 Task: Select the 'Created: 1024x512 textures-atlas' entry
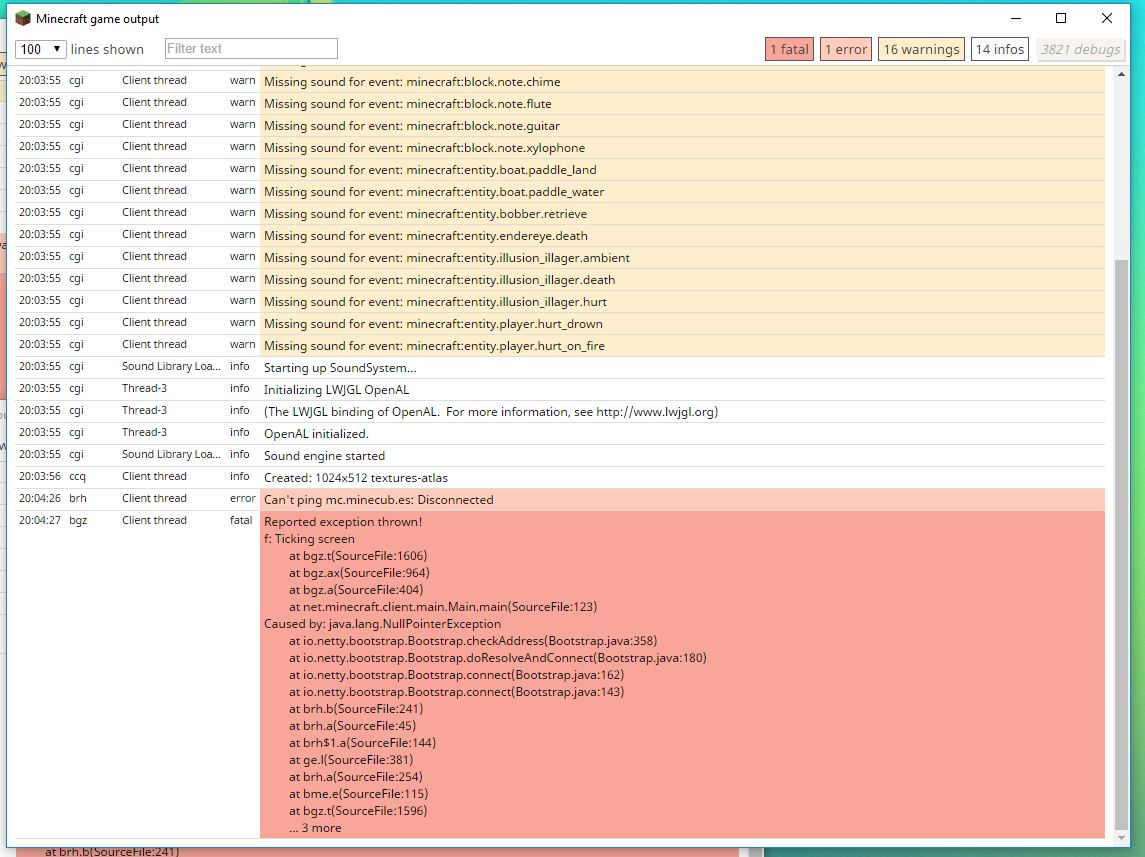(x=355, y=478)
